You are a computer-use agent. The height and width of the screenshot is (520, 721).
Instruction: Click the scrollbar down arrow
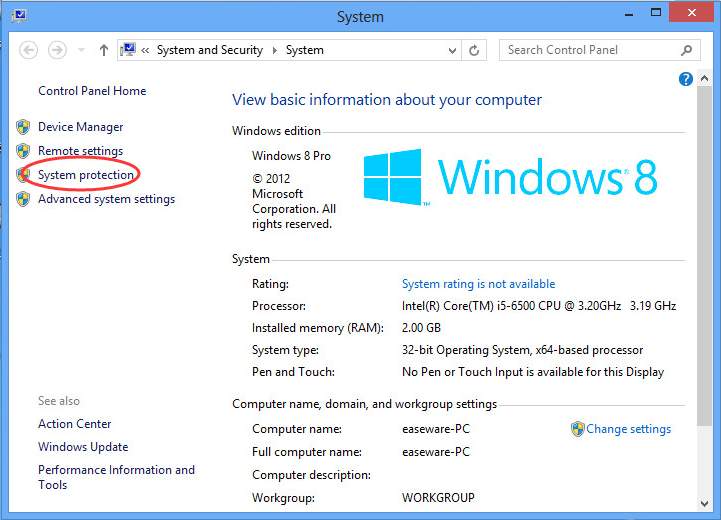click(704, 503)
